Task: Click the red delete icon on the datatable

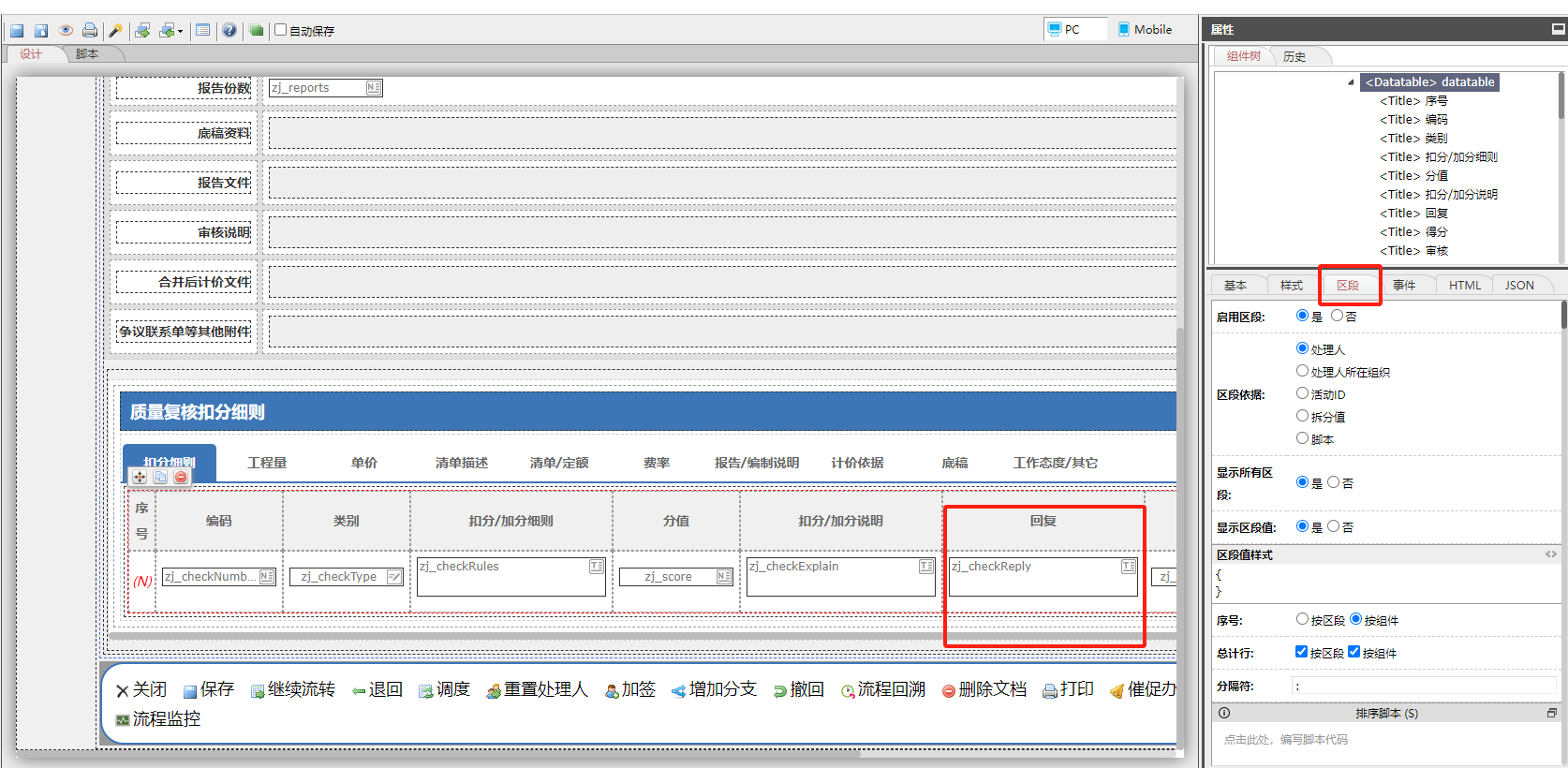Action: click(181, 477)
